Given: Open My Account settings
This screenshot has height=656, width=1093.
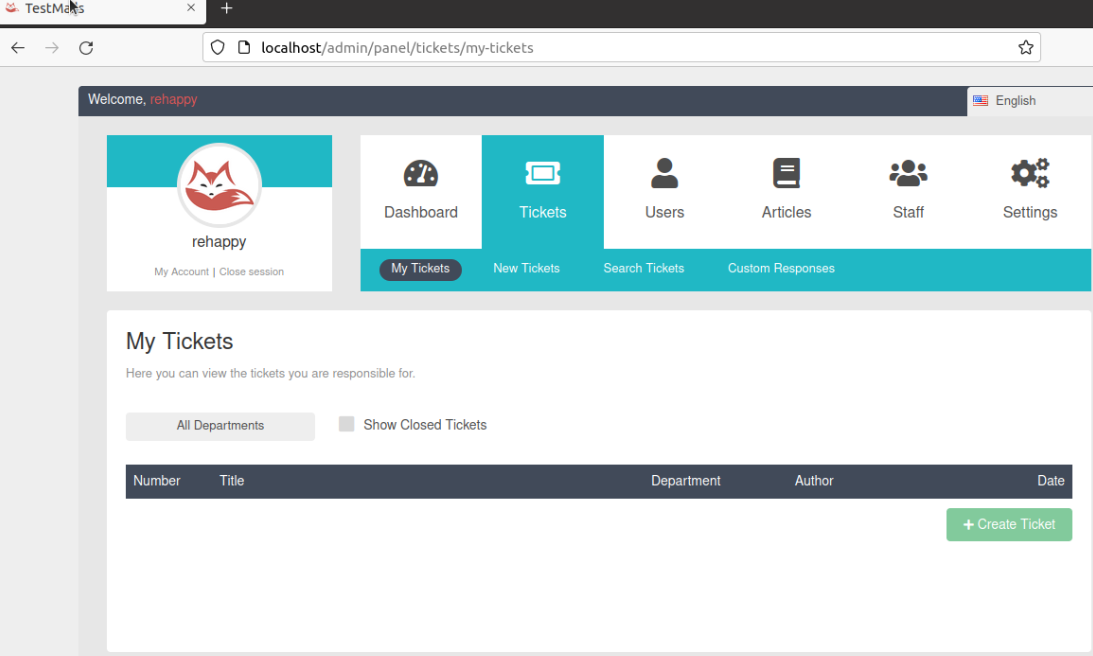Looking at the screenshot, I should tap(181, 271).
